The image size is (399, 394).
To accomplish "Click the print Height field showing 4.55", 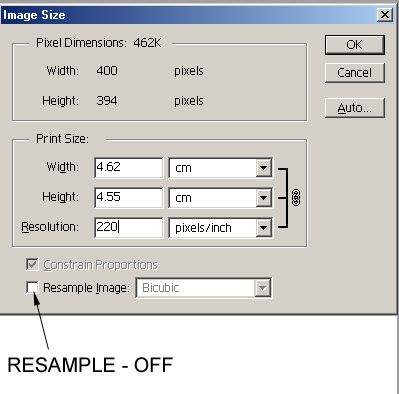I will coord(129,198).
